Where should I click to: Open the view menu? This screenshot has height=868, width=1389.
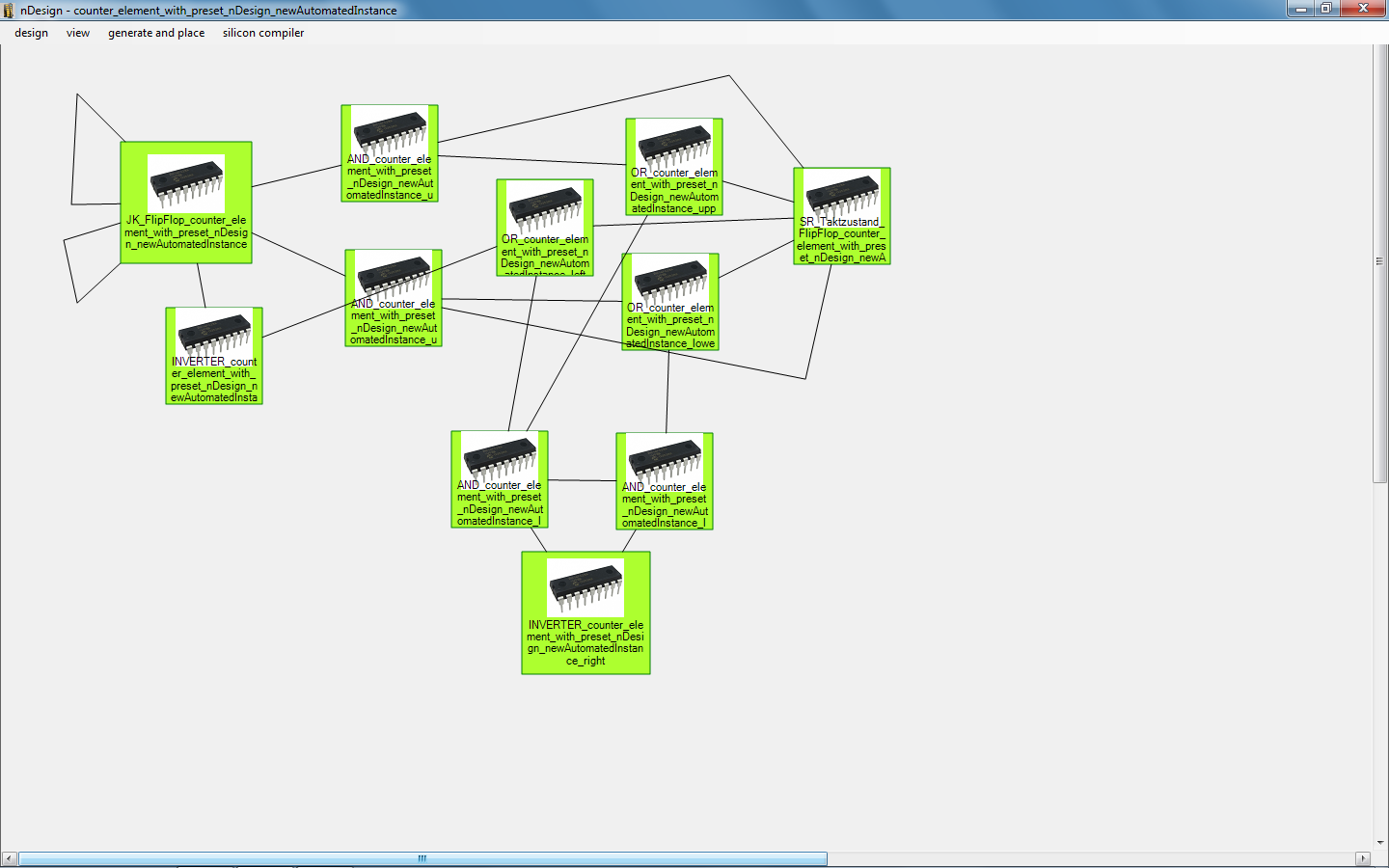tap(78, 33)
